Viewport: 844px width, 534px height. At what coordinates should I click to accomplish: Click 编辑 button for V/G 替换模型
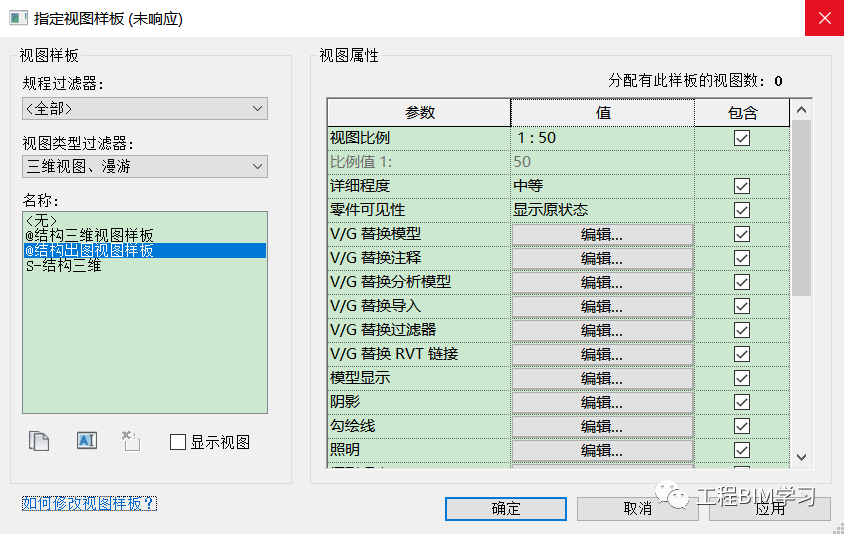click(602, 235)
